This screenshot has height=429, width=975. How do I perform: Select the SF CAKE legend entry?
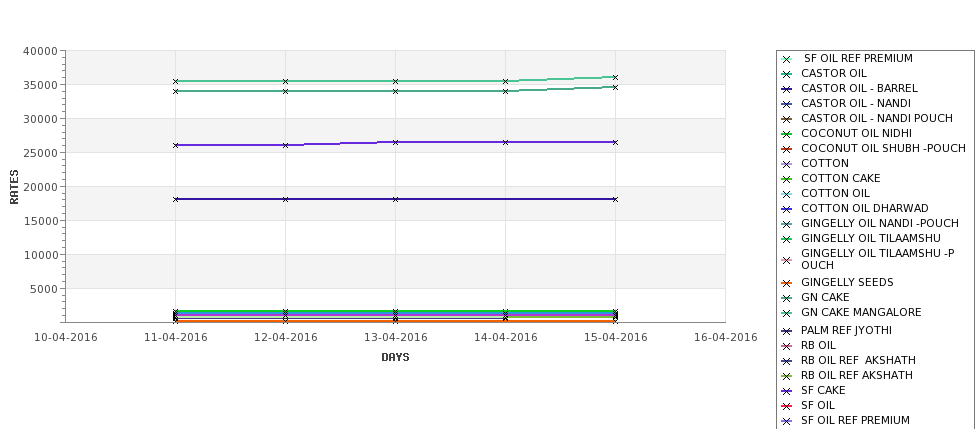(823, 390)
